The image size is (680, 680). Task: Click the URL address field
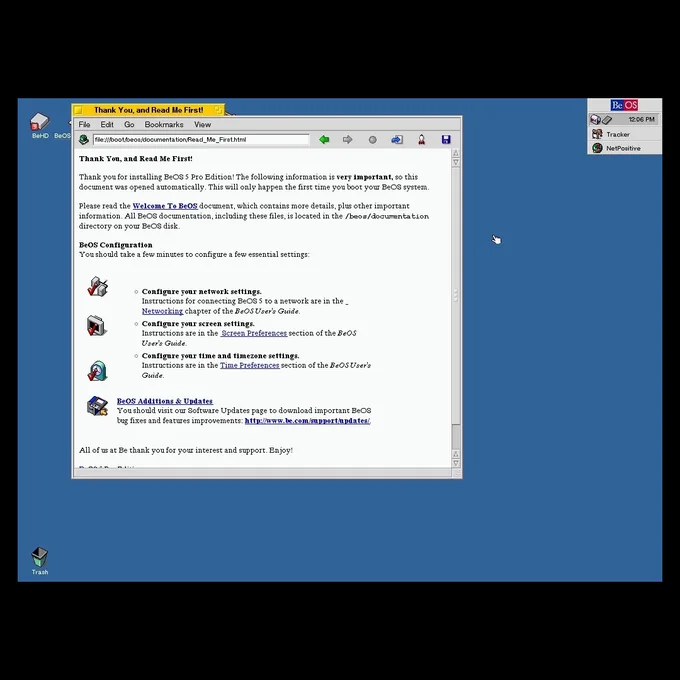pos(201,140)
